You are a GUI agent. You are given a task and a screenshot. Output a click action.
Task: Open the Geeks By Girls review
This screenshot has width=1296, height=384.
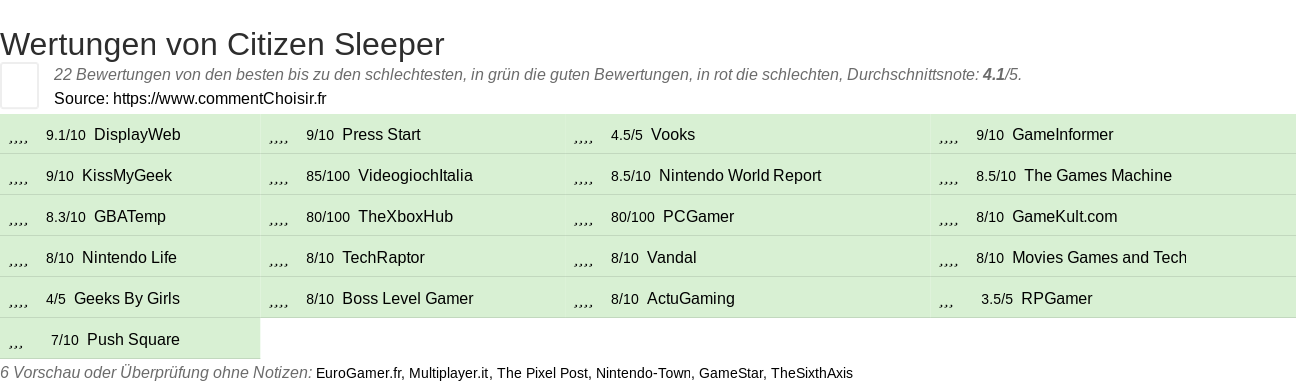click(127, 299)
